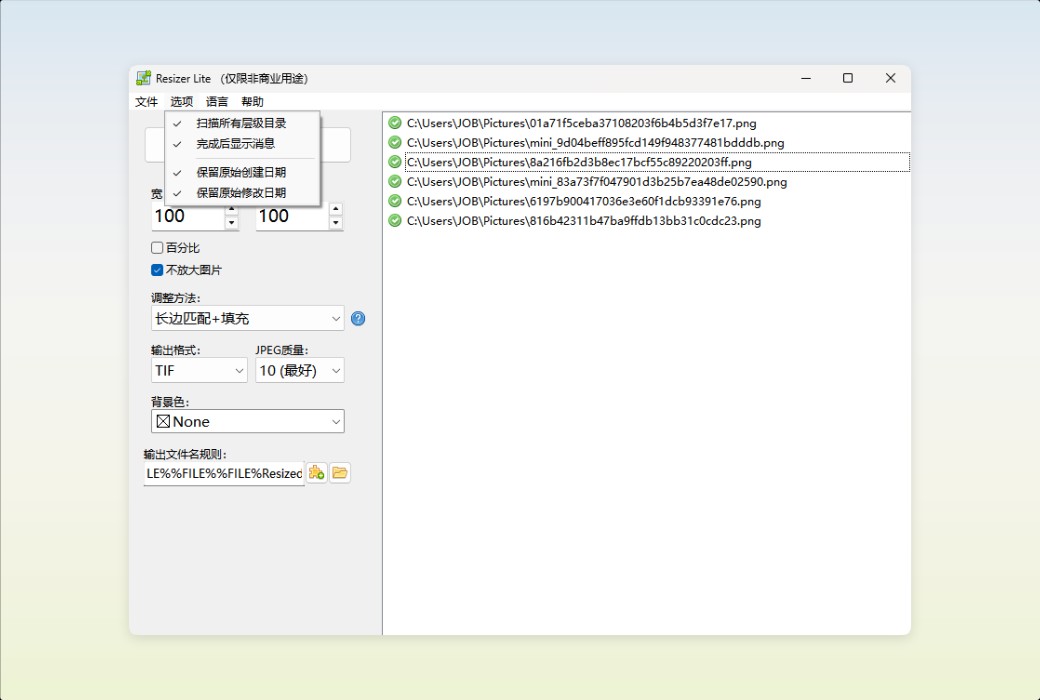Viewport: 1040px width, 700px height.
Task: Click the green check icon before 6197b900417036e3e file
Action: coord(393,201)
